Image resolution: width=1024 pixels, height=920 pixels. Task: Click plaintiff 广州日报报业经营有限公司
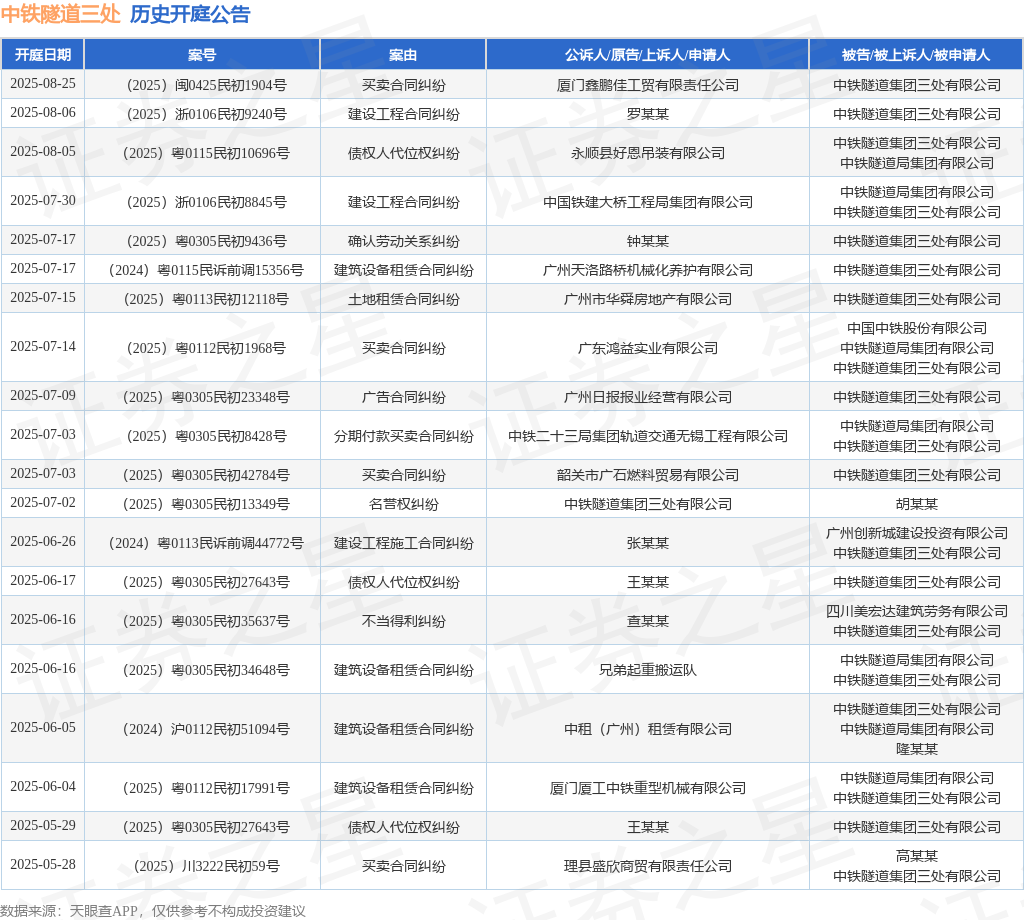[x=648, y=397]
